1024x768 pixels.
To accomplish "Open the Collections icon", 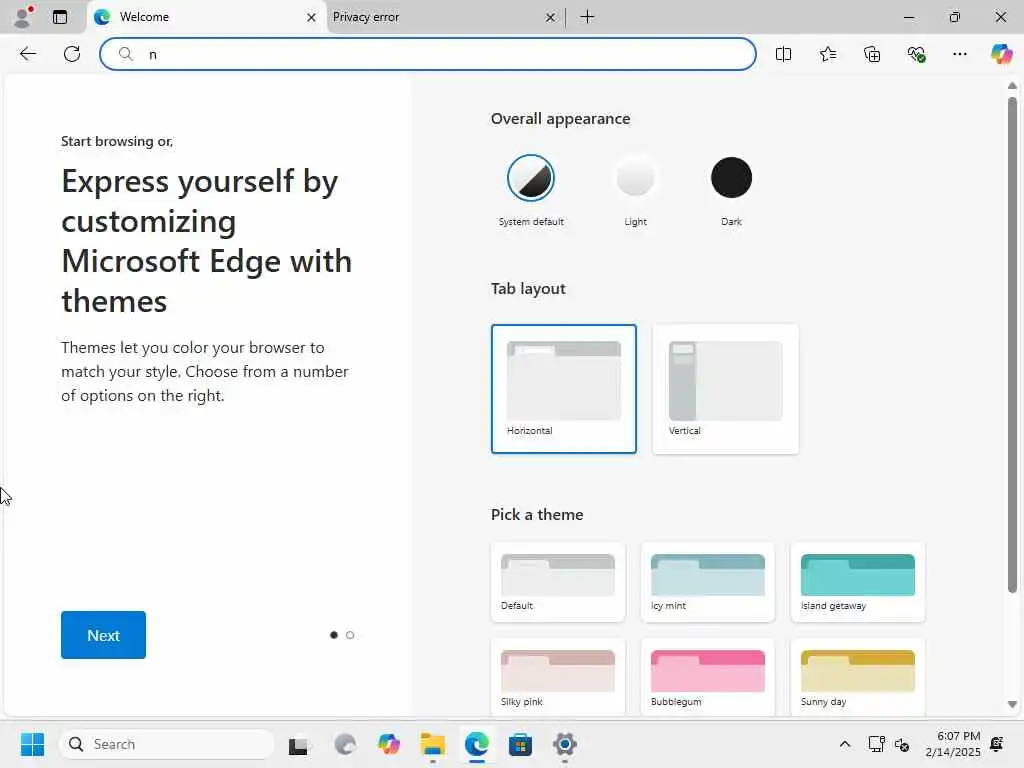I will [x=872, y=54].
